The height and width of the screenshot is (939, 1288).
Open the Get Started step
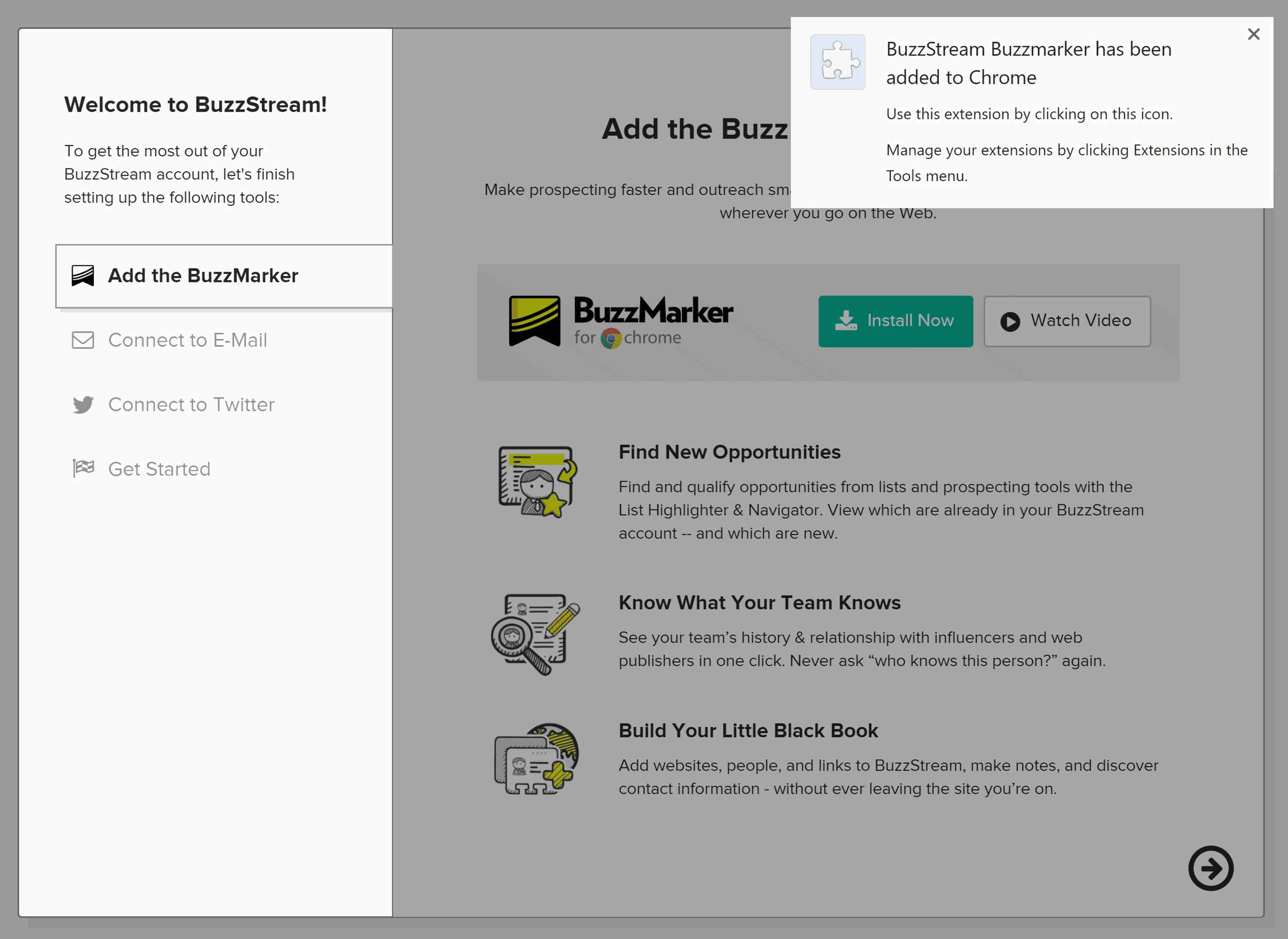pyautogui.click(x=159, y=469)
